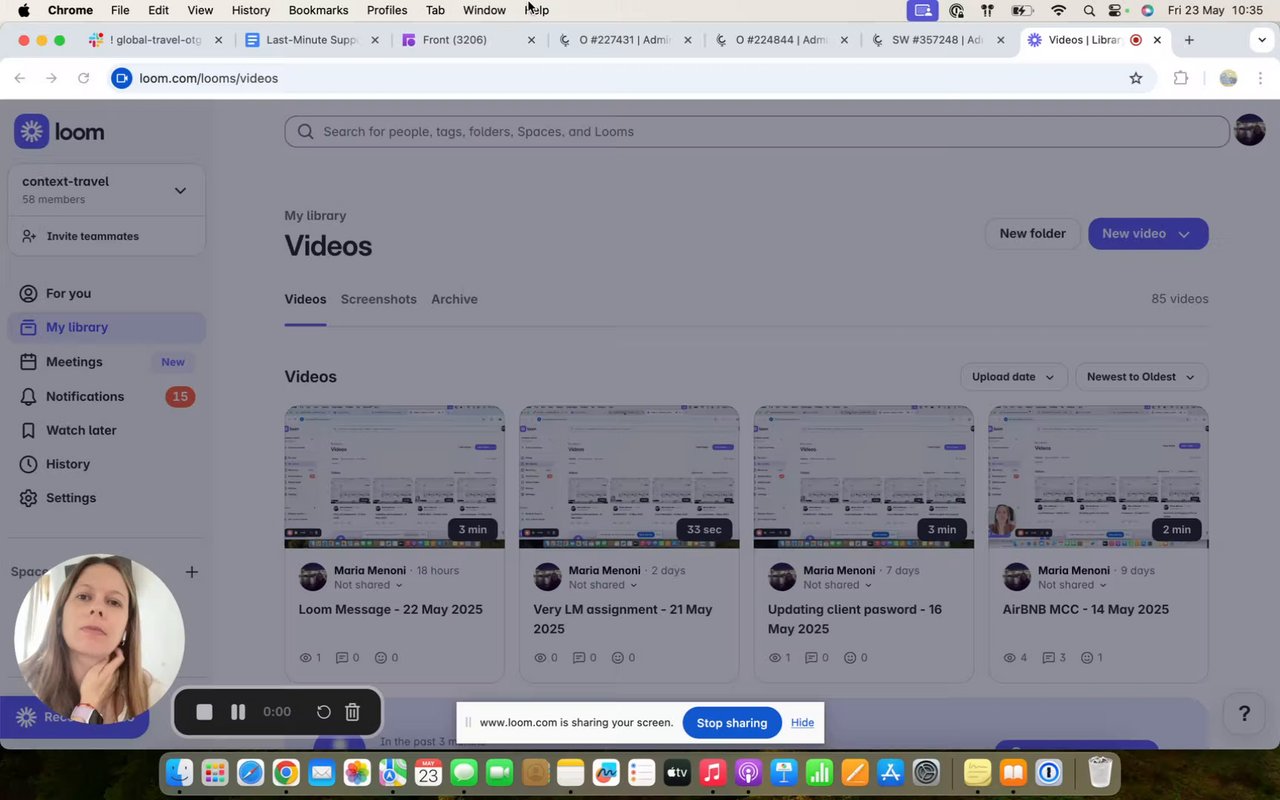Click comments icon on Loom Message card

pos(342,658)
